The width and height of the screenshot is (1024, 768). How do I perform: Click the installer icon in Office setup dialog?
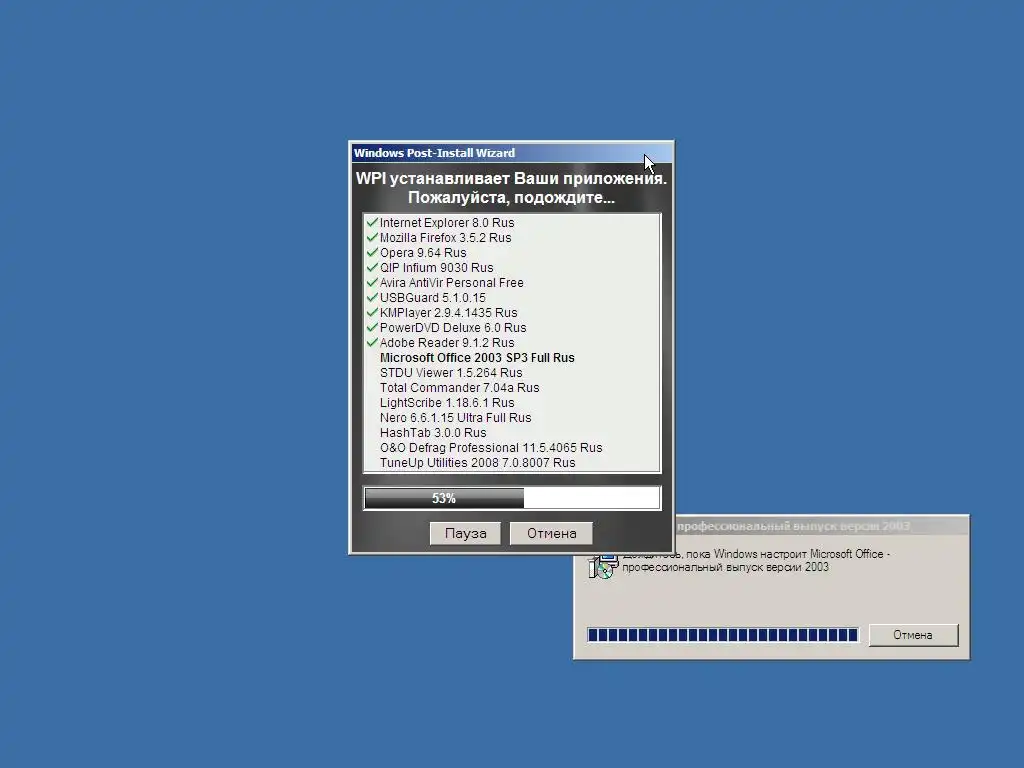(603, 566)
